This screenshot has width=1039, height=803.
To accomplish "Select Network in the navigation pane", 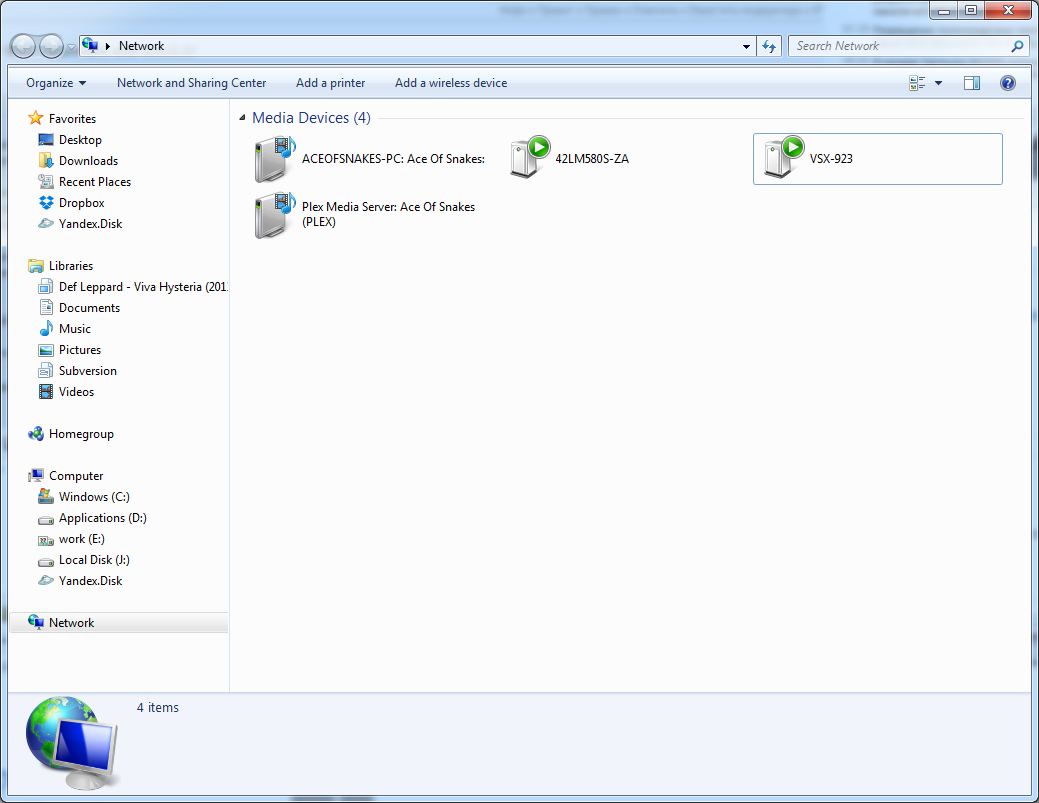I will pyautogui.click(x=119, y=623).
